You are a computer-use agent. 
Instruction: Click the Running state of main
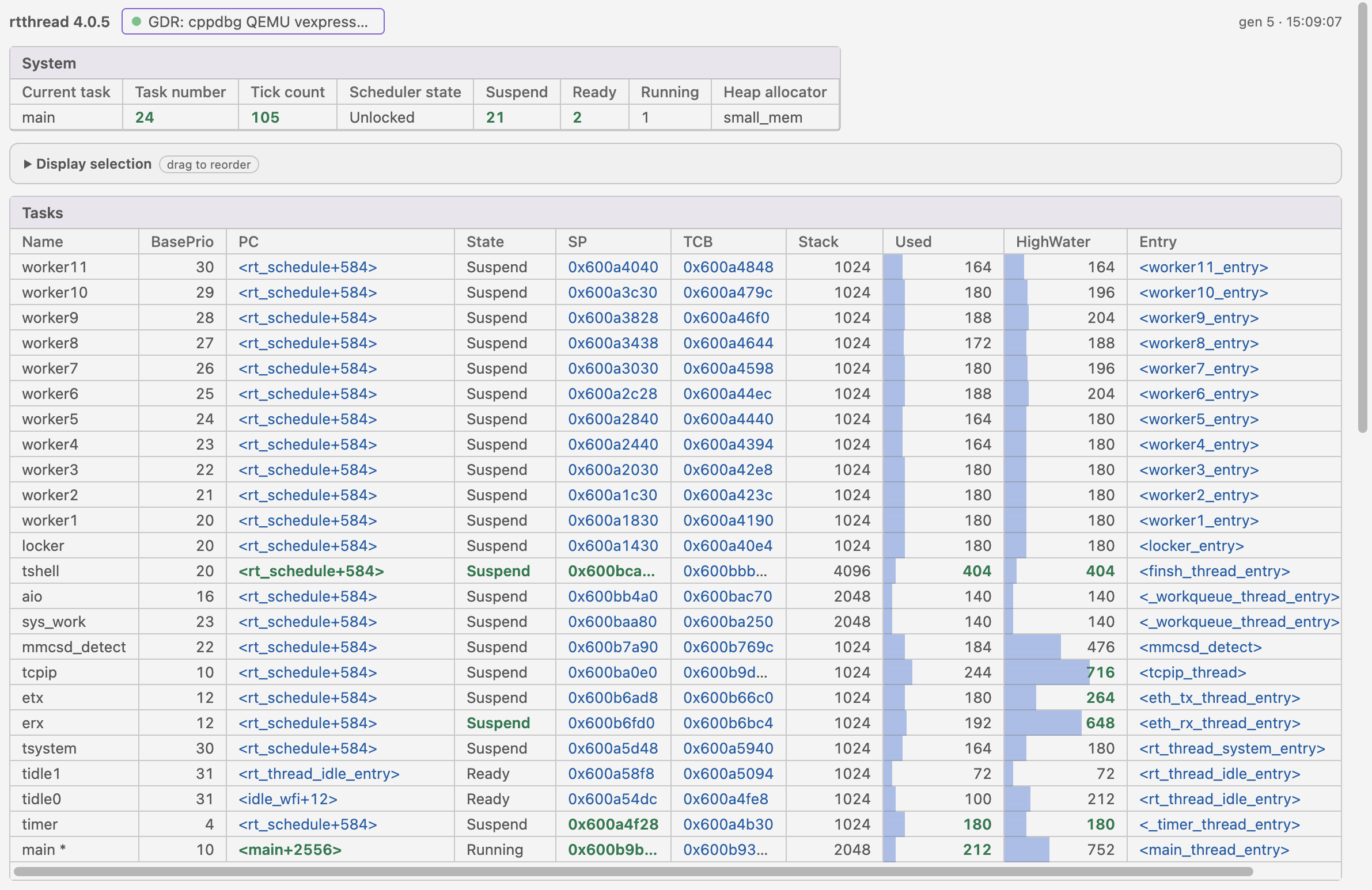click(495, 850)
